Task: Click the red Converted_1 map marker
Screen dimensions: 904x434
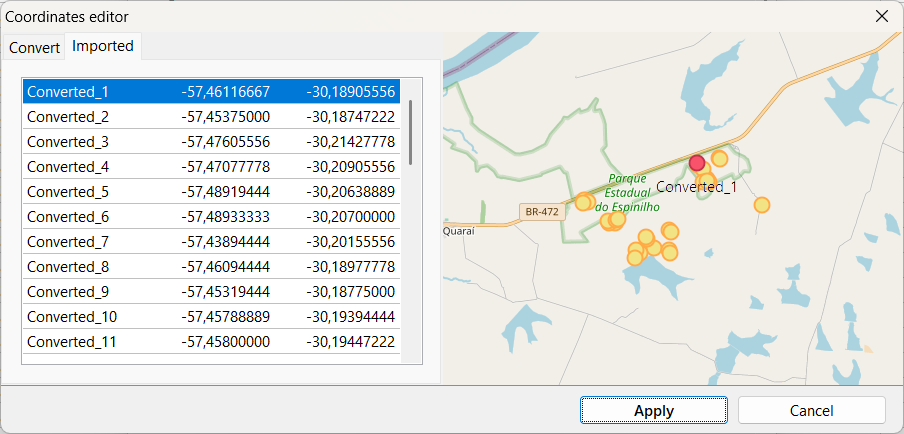Action: coord(697,163)
